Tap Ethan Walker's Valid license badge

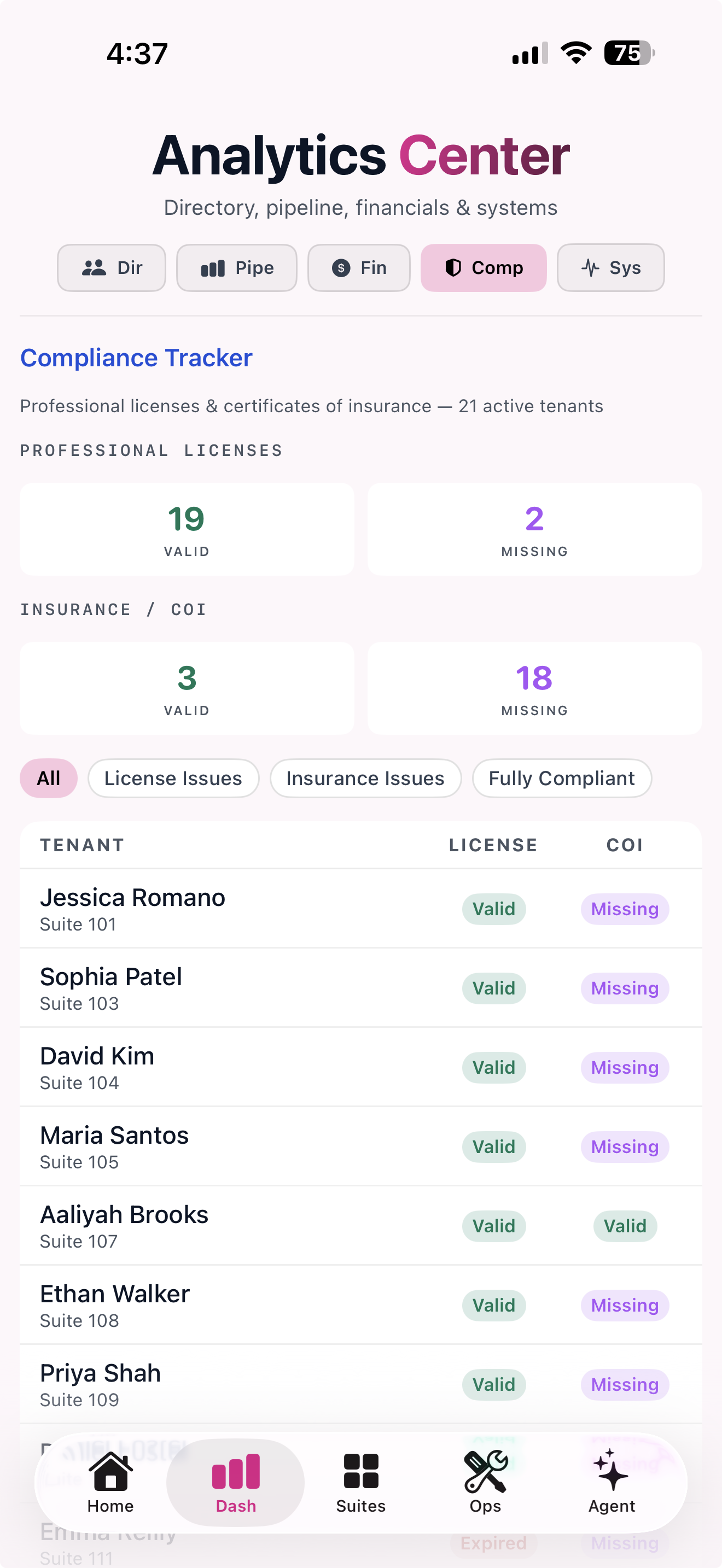pyautogui.click(x=494, y=1306)
